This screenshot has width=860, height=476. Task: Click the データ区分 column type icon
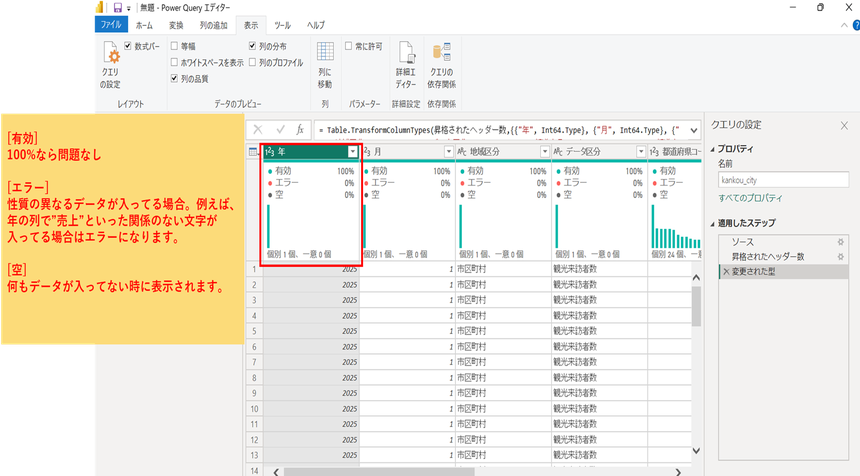click(x=558, y=152)
